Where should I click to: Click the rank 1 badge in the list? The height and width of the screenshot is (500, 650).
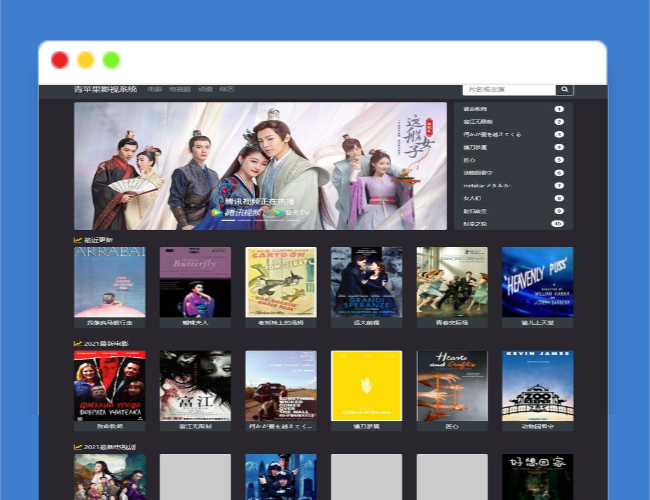[x=558, y=109]
